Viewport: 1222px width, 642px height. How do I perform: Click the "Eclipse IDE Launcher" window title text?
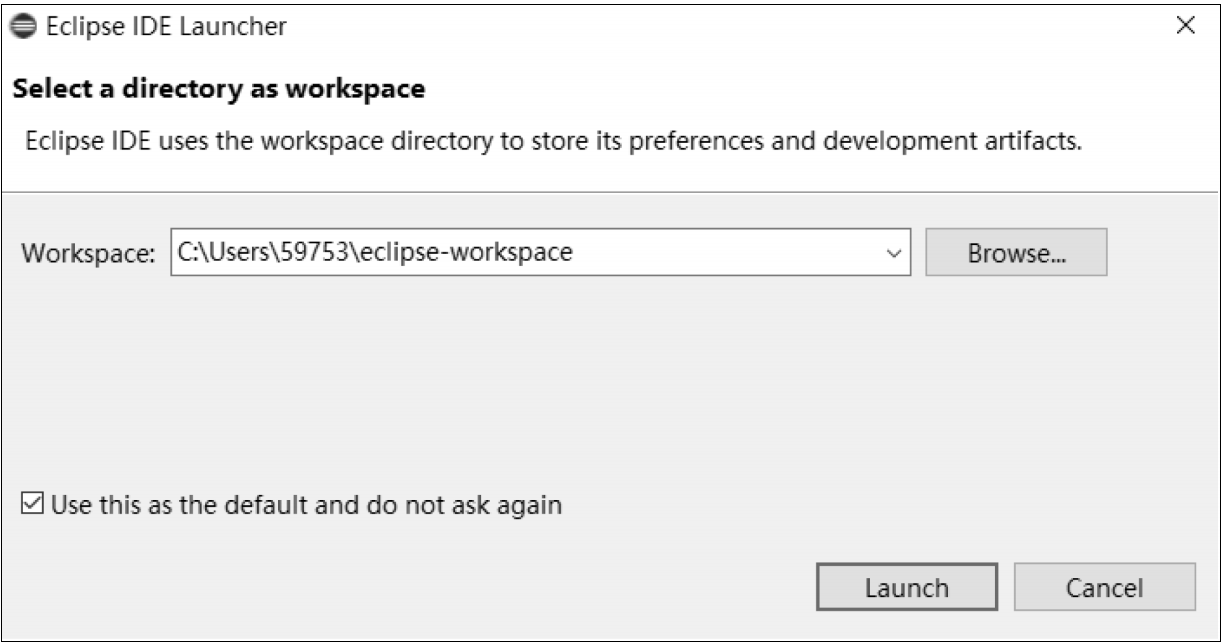pos(167,28)
